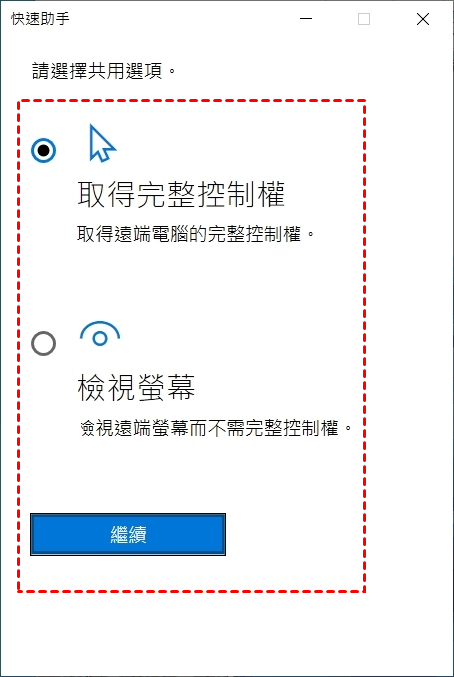Screen dimensions: 454x677
Task: Click the 取得完整控制權 large heading
Action: click(x=181, y=195)
